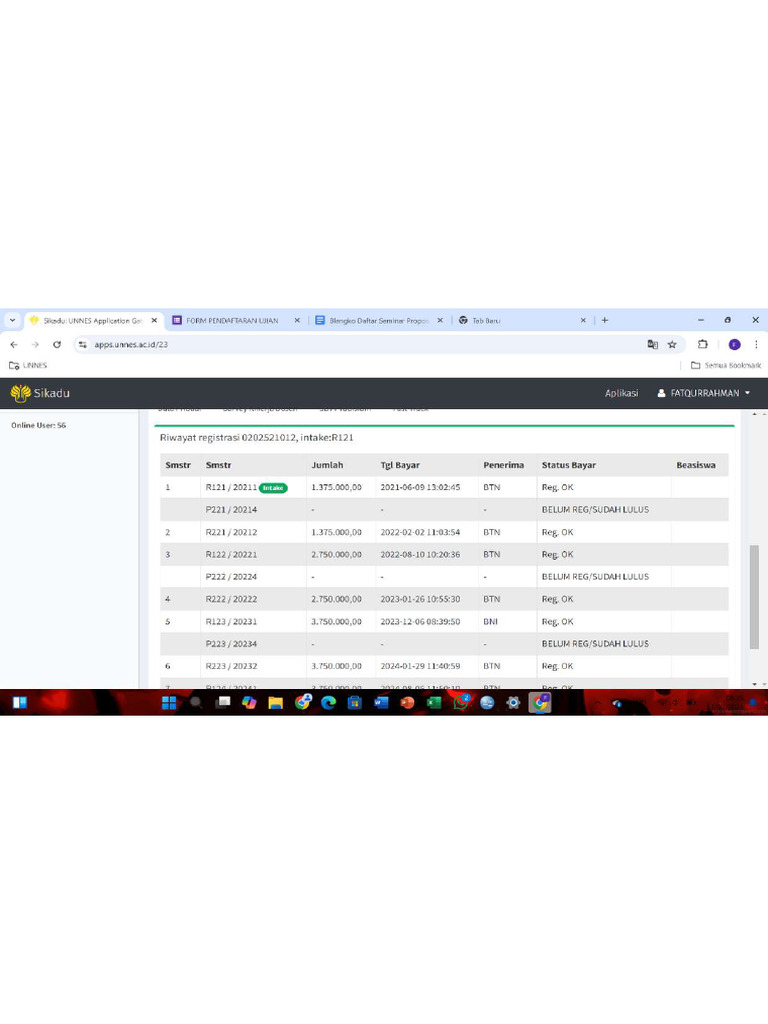
Task: Open WhatsApp from the taskbar
Action: click(x=461, y=703)
